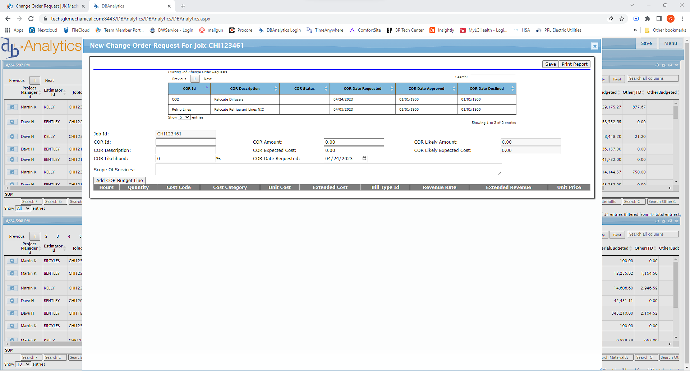Click the COR Amount input field
The width and height of the screenshot is (690, 371).
click(354, 142)
